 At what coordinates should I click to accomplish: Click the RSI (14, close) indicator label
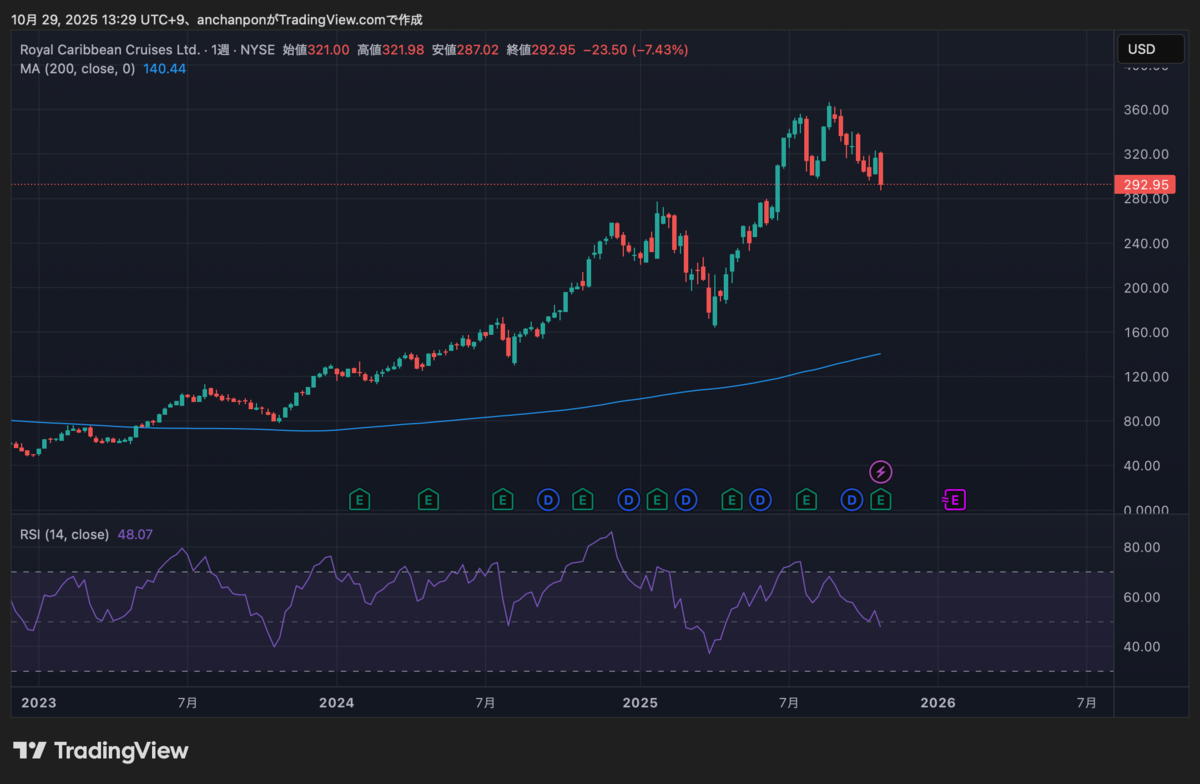64,535
